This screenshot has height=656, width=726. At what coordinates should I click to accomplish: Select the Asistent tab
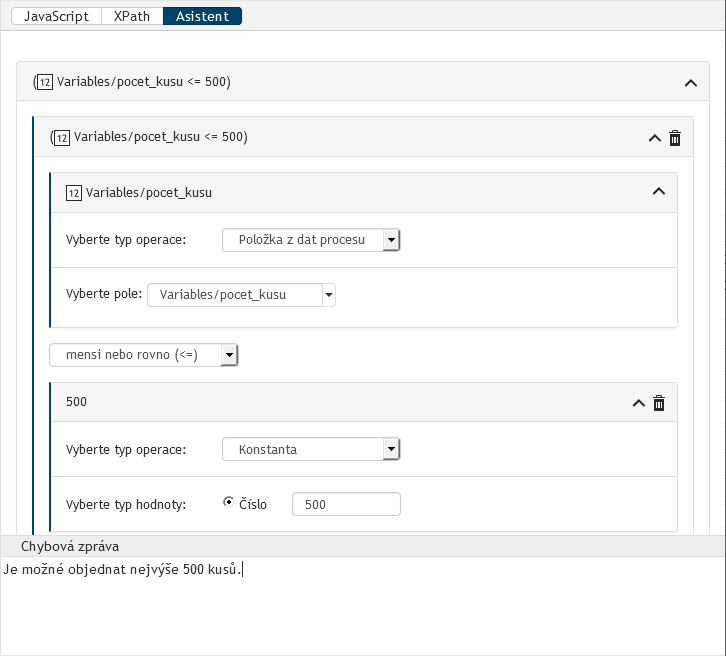click(x=202, y=16)
